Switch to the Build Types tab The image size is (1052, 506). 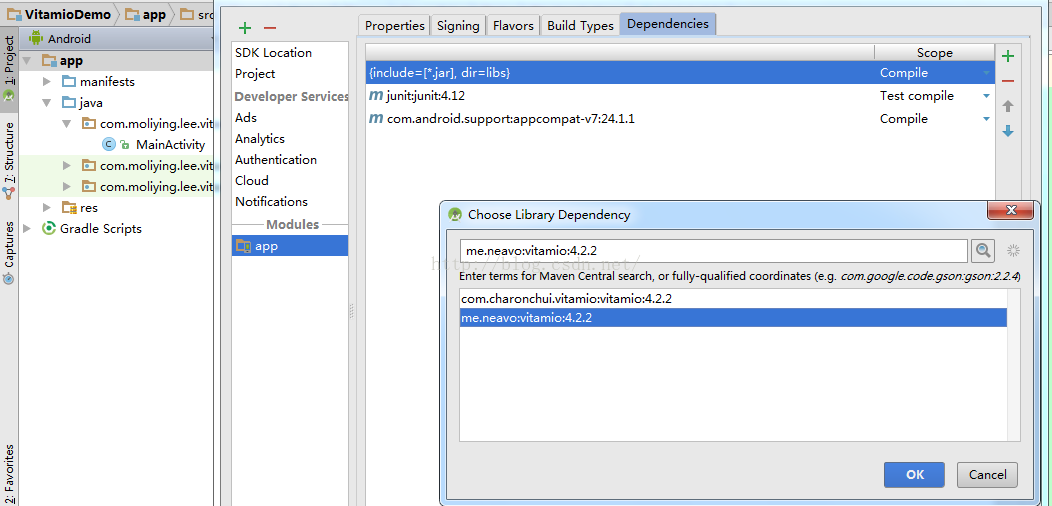pos(580,26)
